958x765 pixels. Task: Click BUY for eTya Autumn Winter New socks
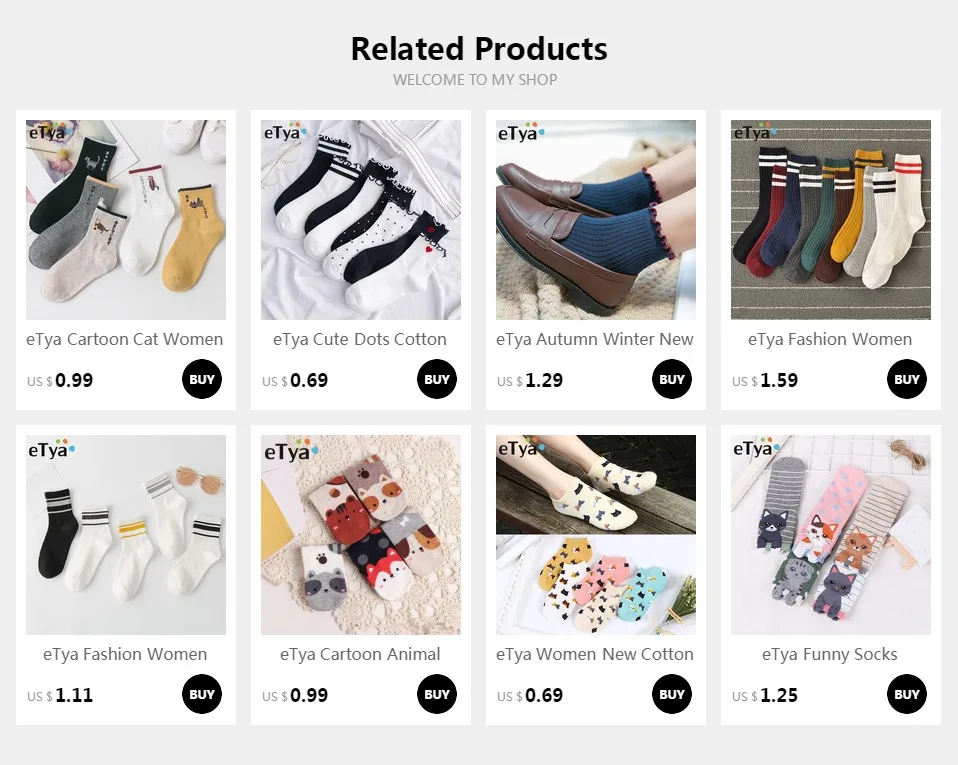671,379
